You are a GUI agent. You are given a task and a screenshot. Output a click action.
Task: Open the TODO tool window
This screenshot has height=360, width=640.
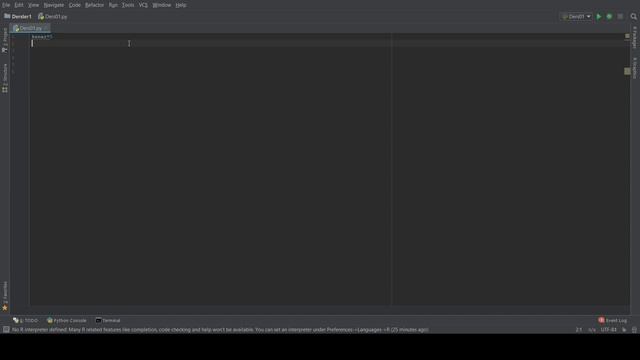tap(25, 320)
